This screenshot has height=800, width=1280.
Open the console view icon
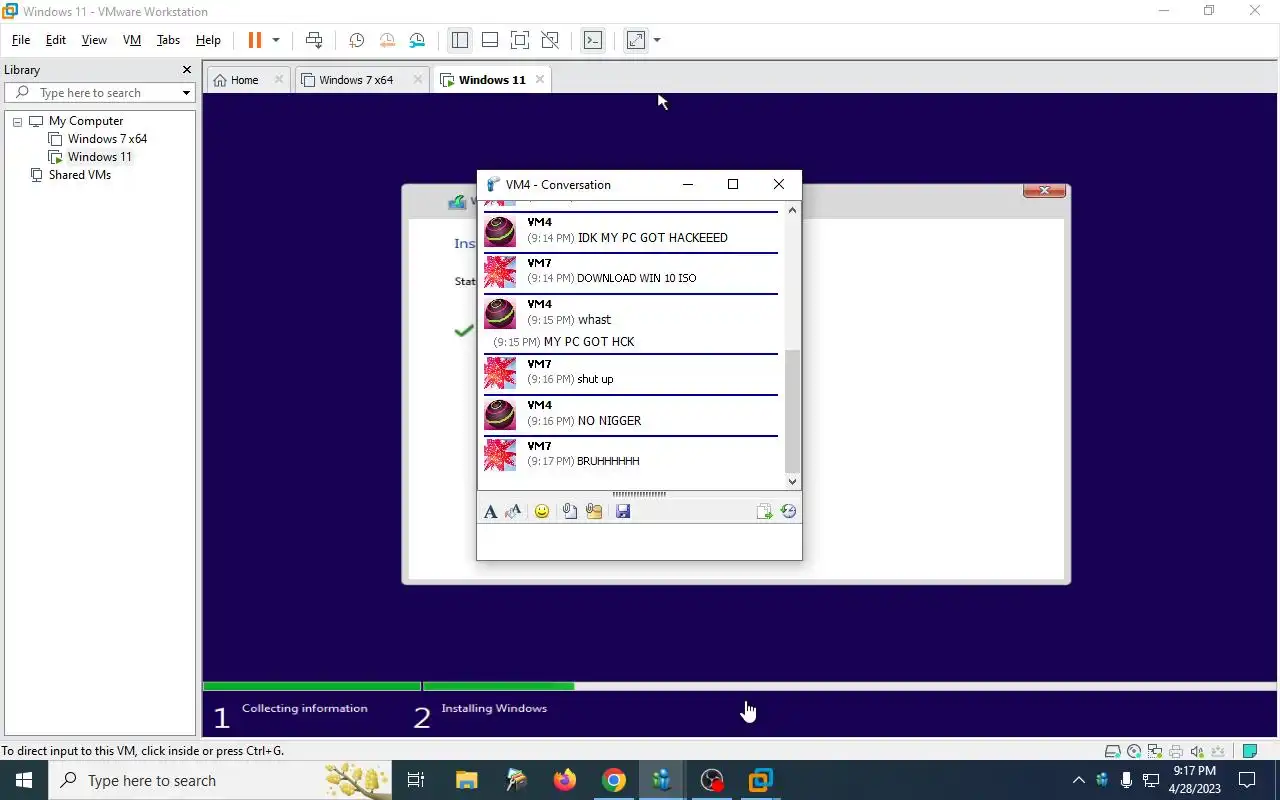(593, 40)
